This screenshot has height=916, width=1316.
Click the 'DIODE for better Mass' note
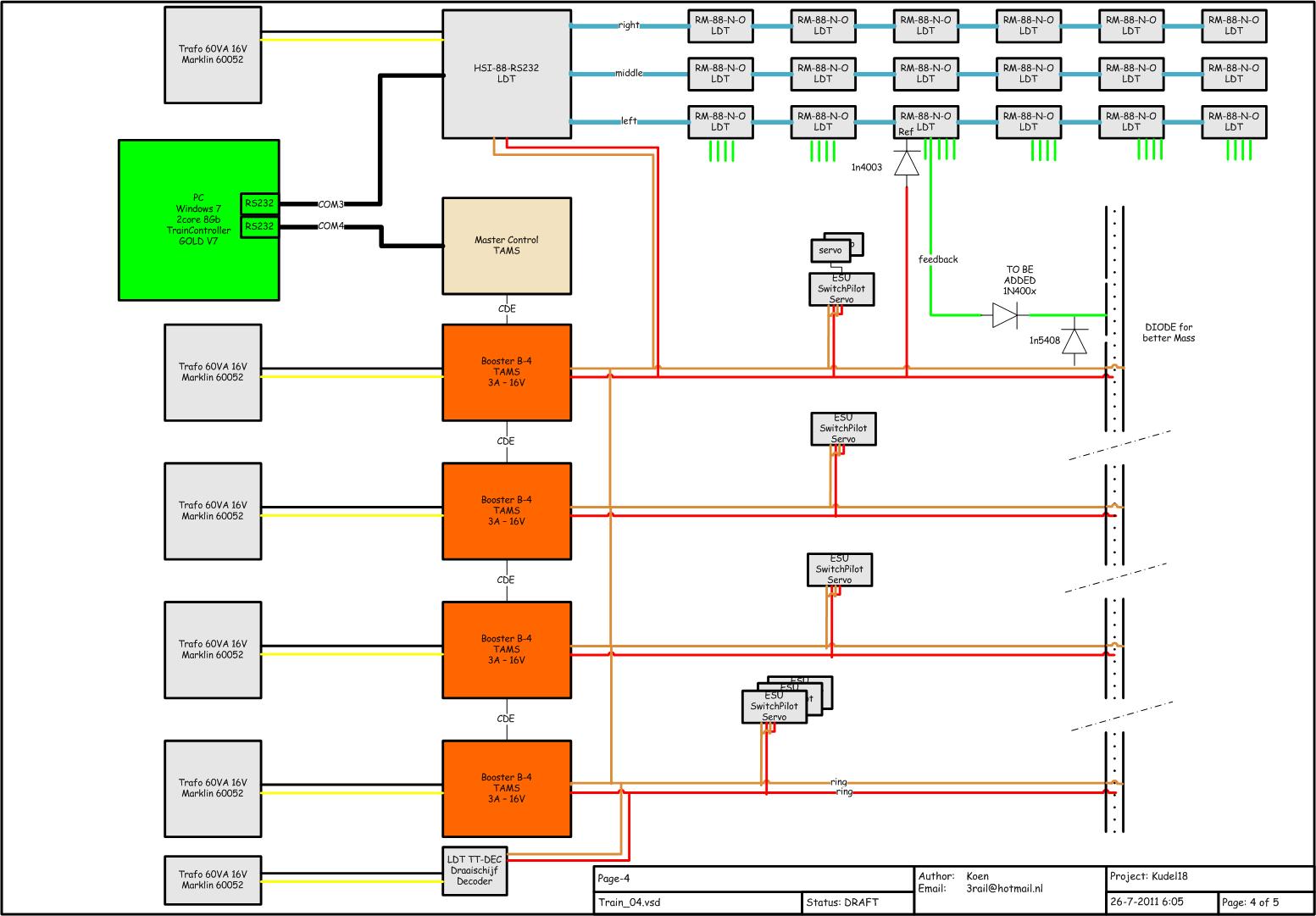pos(1169,332)
